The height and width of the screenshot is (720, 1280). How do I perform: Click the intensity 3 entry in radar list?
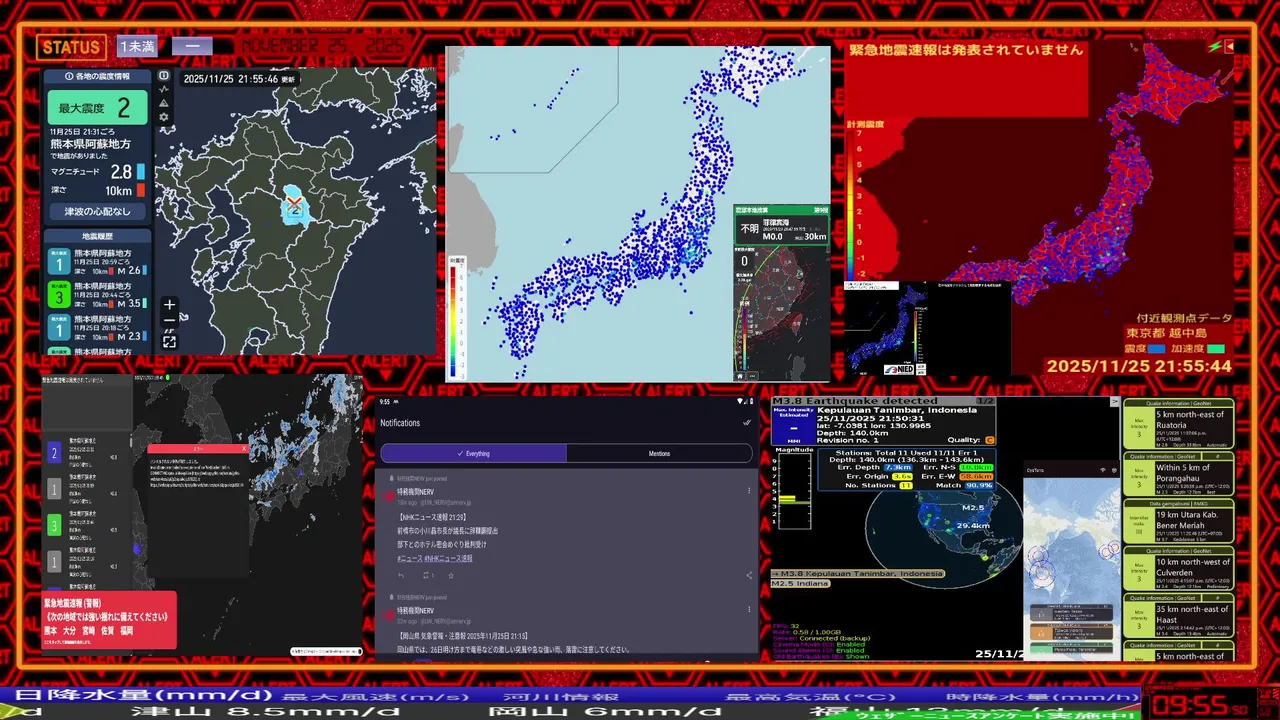pos(86,525)
